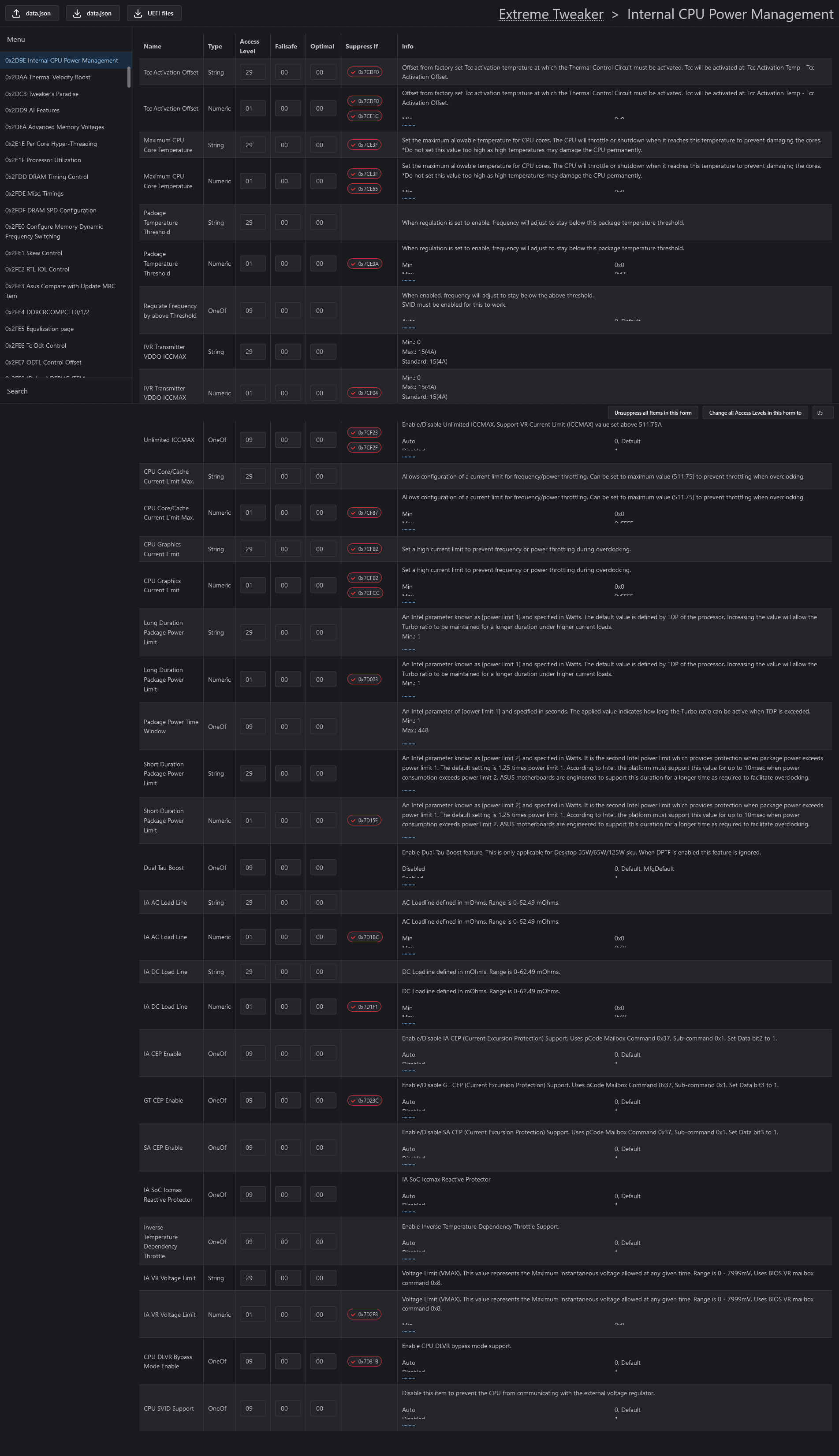Edit Failsafe value of Unlimited ICCMAX
Screen dimensions: 839x1456
click(287, 440)
